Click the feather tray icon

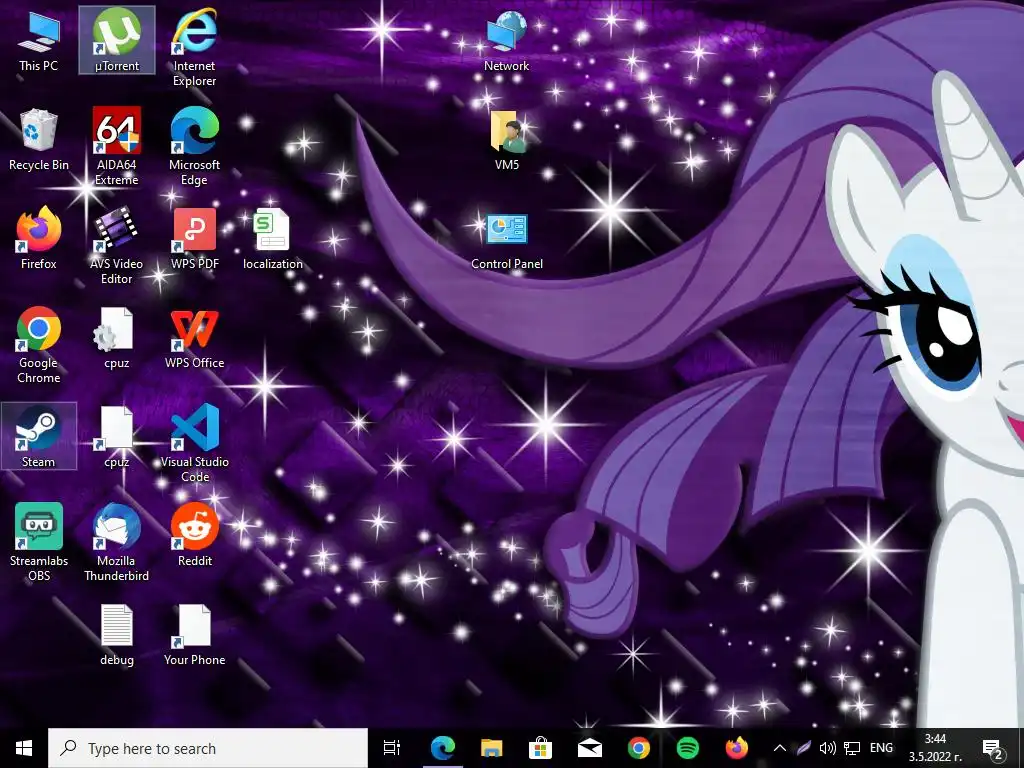803,748
